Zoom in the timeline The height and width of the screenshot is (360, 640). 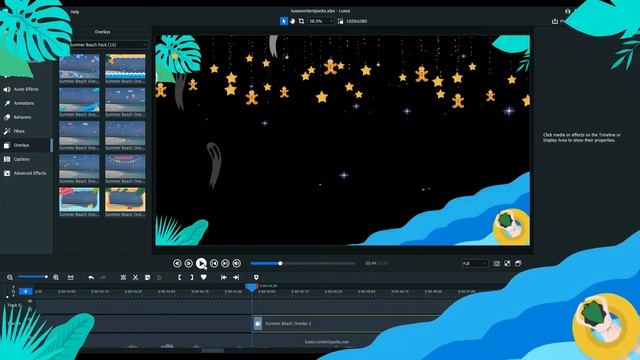56,278
